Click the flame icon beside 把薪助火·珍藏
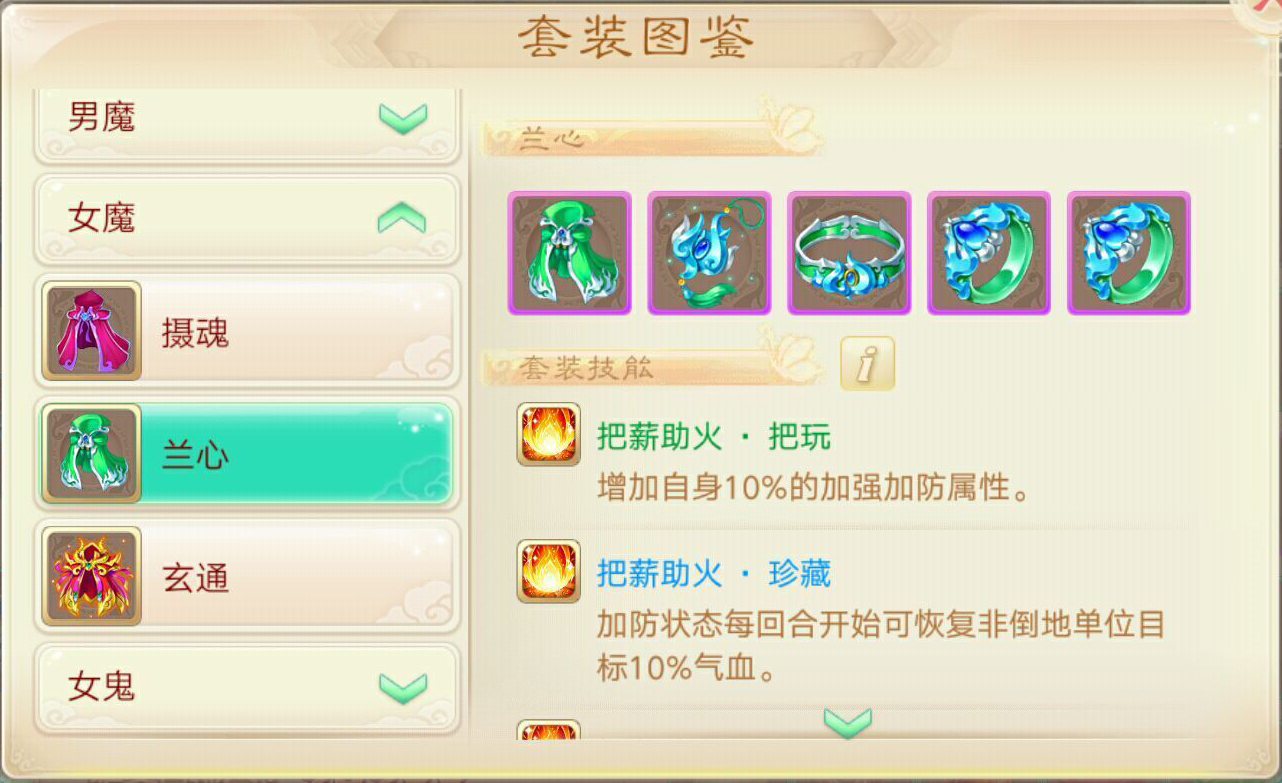The image size is (1282, 783). [548, 571]
